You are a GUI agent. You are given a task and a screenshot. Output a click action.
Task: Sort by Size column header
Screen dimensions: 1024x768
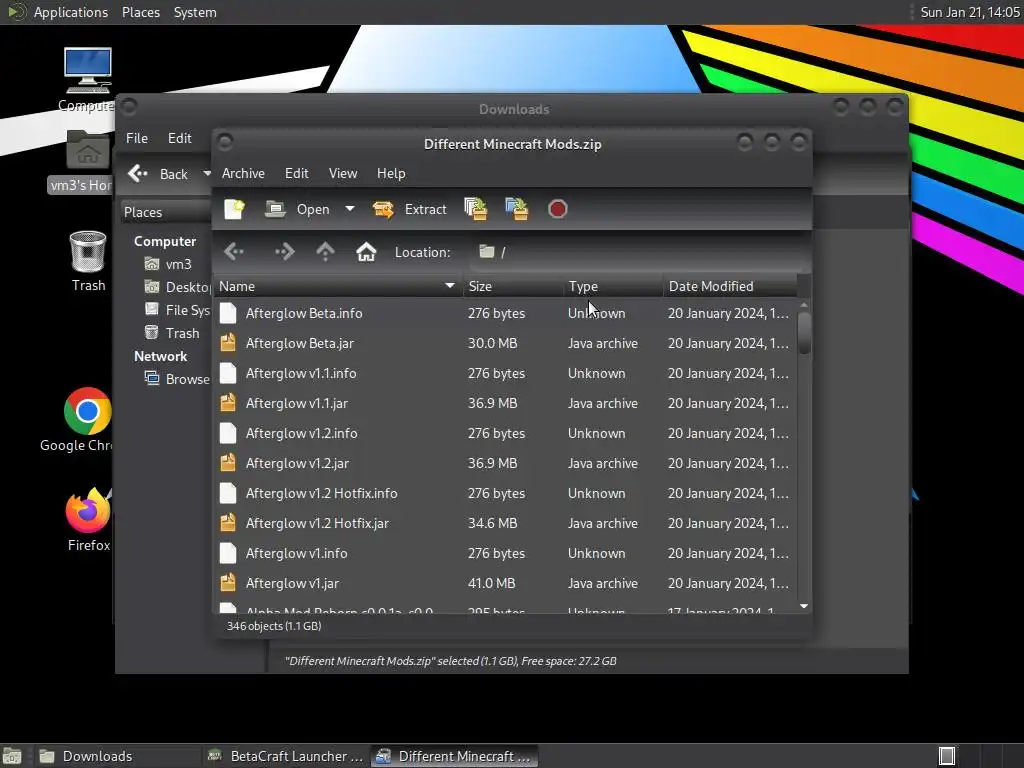513,286
